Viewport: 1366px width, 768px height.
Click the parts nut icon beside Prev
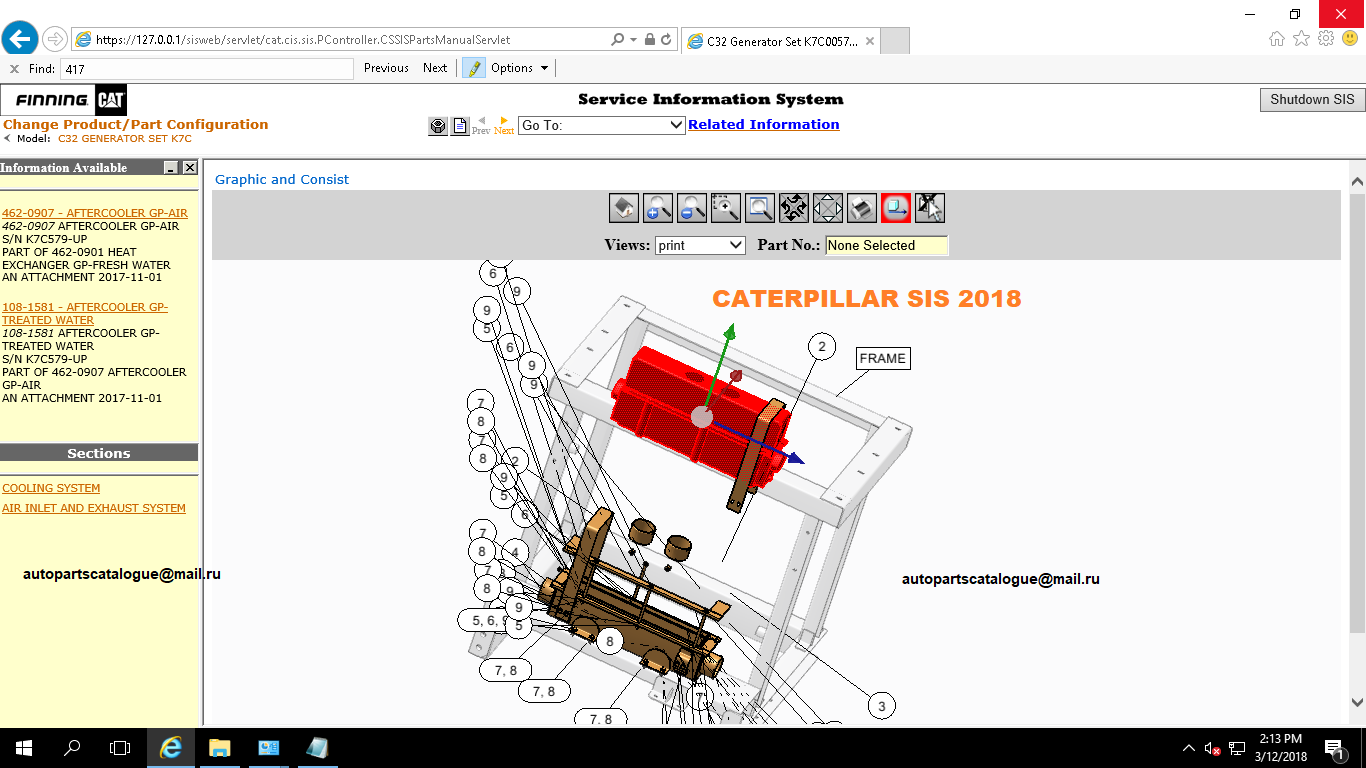click(438, 126)
